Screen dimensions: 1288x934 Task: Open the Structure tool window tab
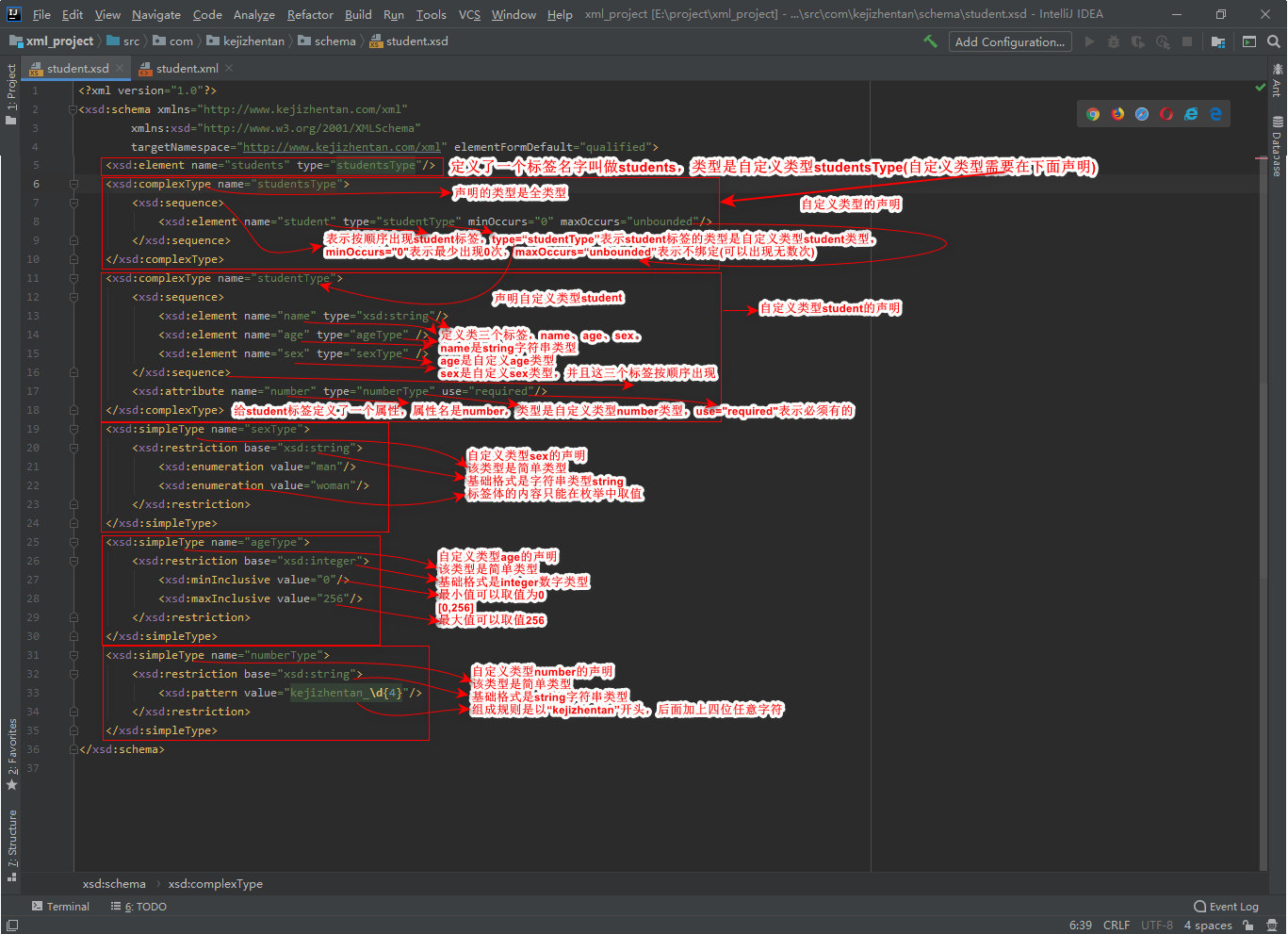[x=11, y=845]
